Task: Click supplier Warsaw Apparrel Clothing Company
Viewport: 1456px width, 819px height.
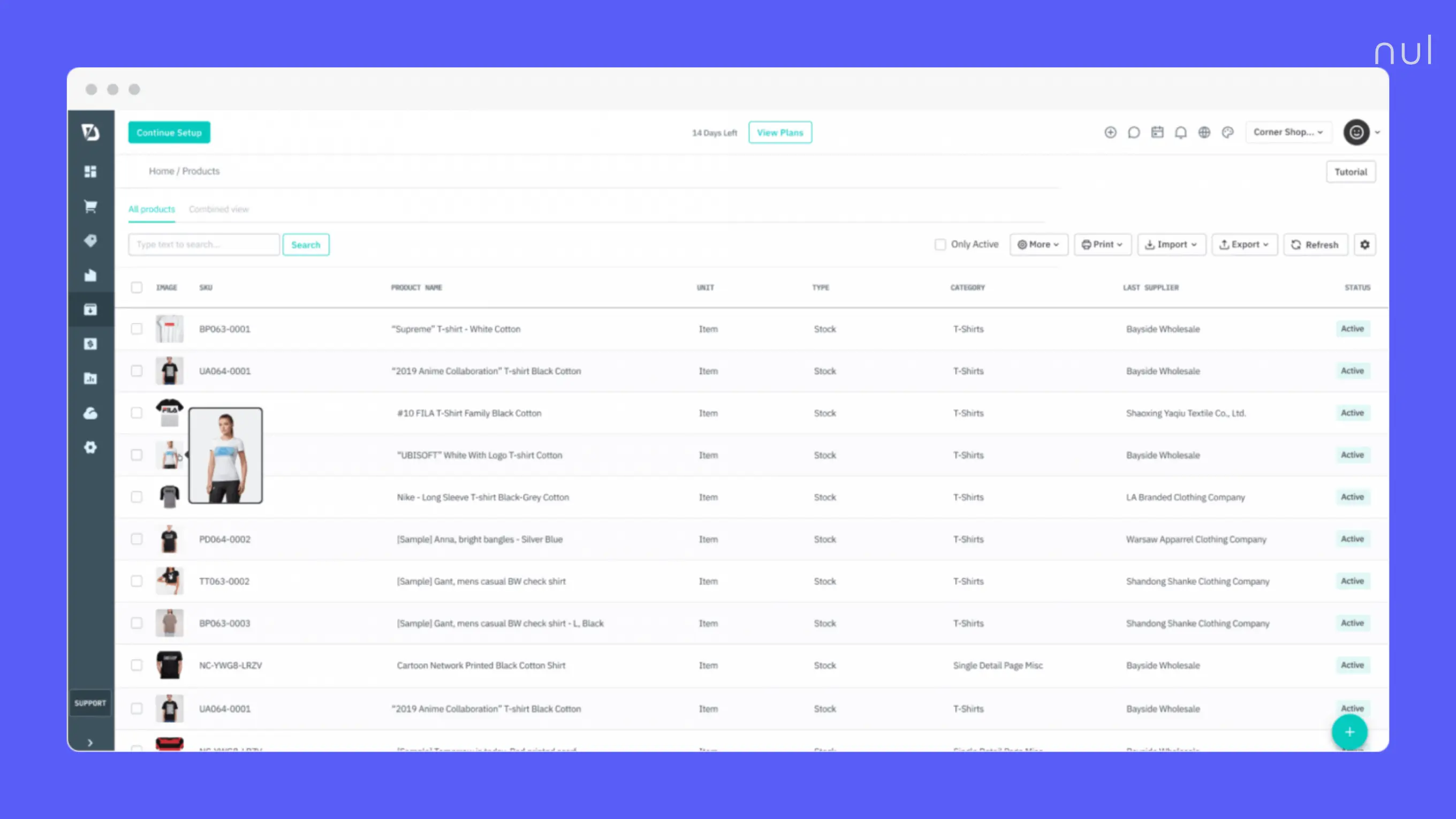Action: click(1196, 539)
